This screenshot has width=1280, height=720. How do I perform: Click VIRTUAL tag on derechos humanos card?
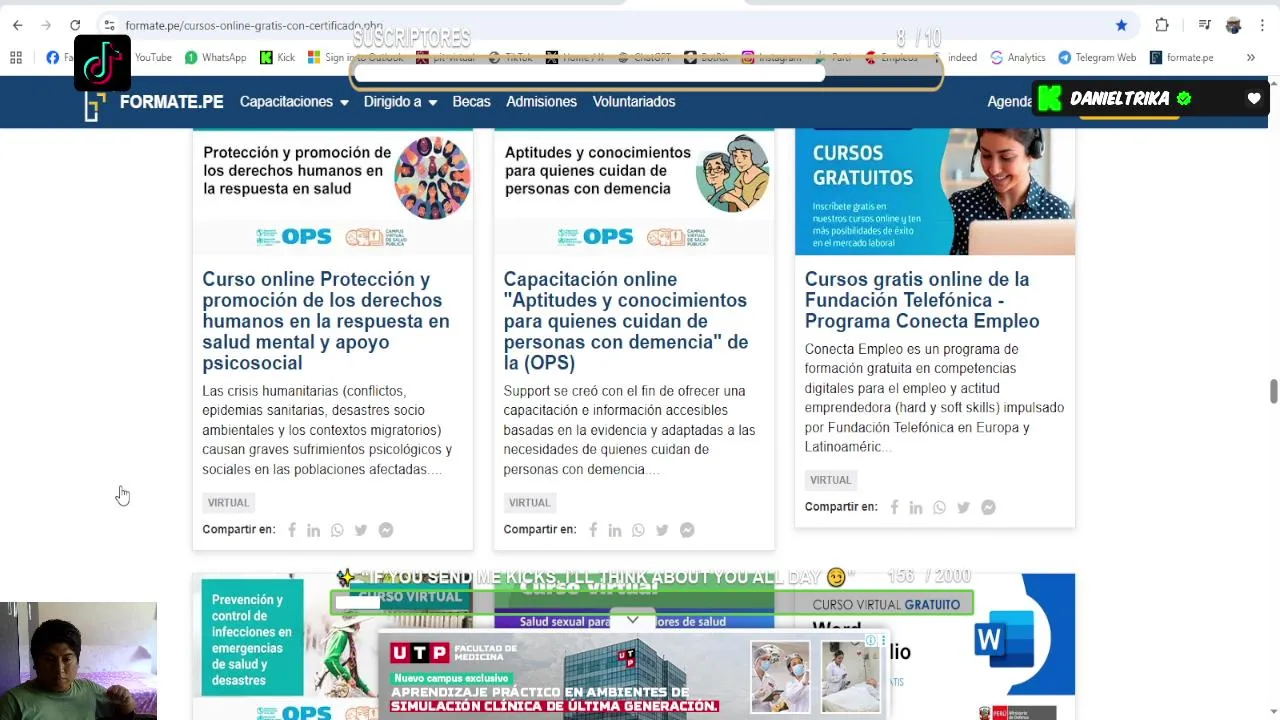(x=228, y=503)
